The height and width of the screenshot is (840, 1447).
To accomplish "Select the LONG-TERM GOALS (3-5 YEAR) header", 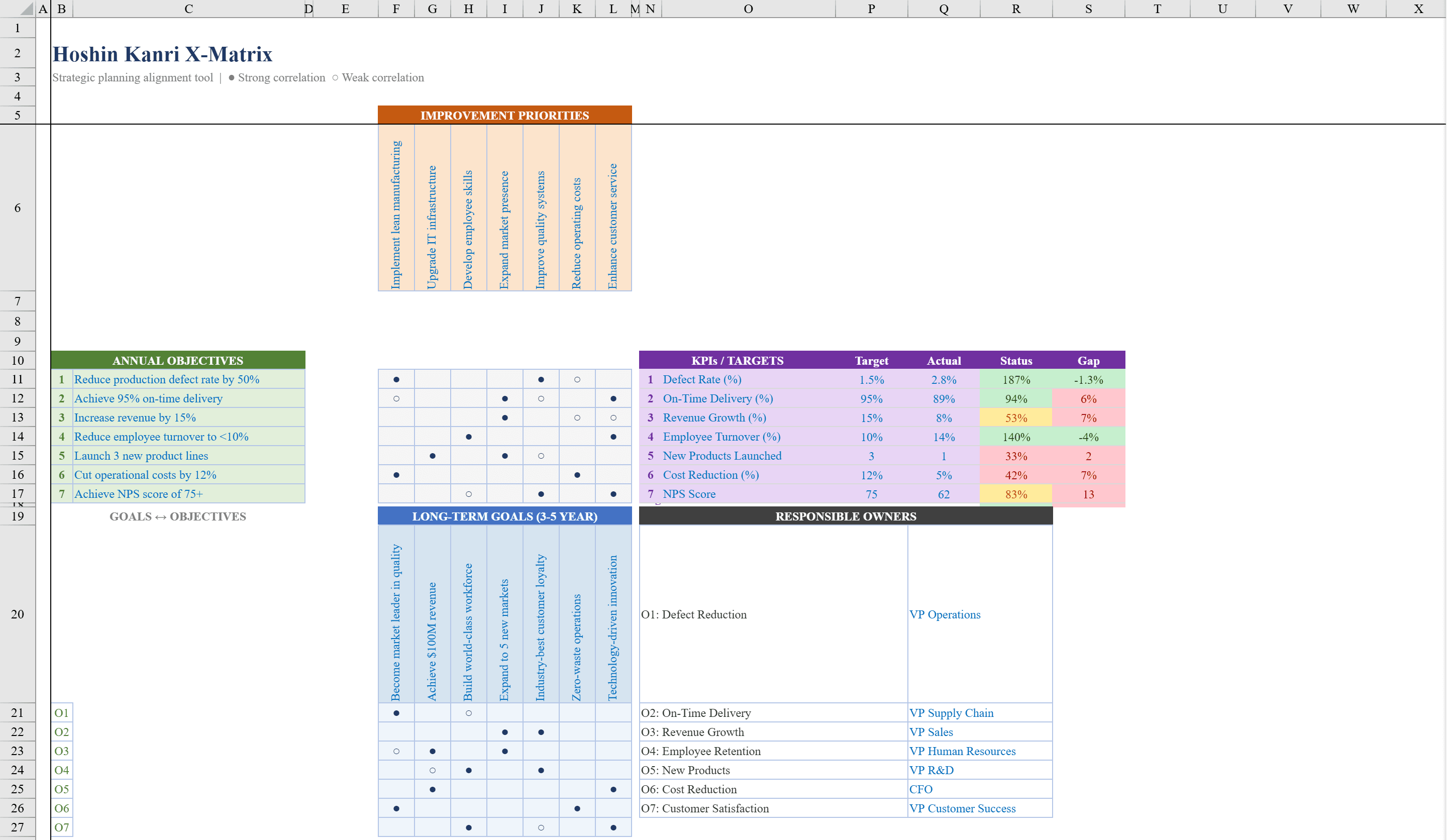I will click(504, 515).
